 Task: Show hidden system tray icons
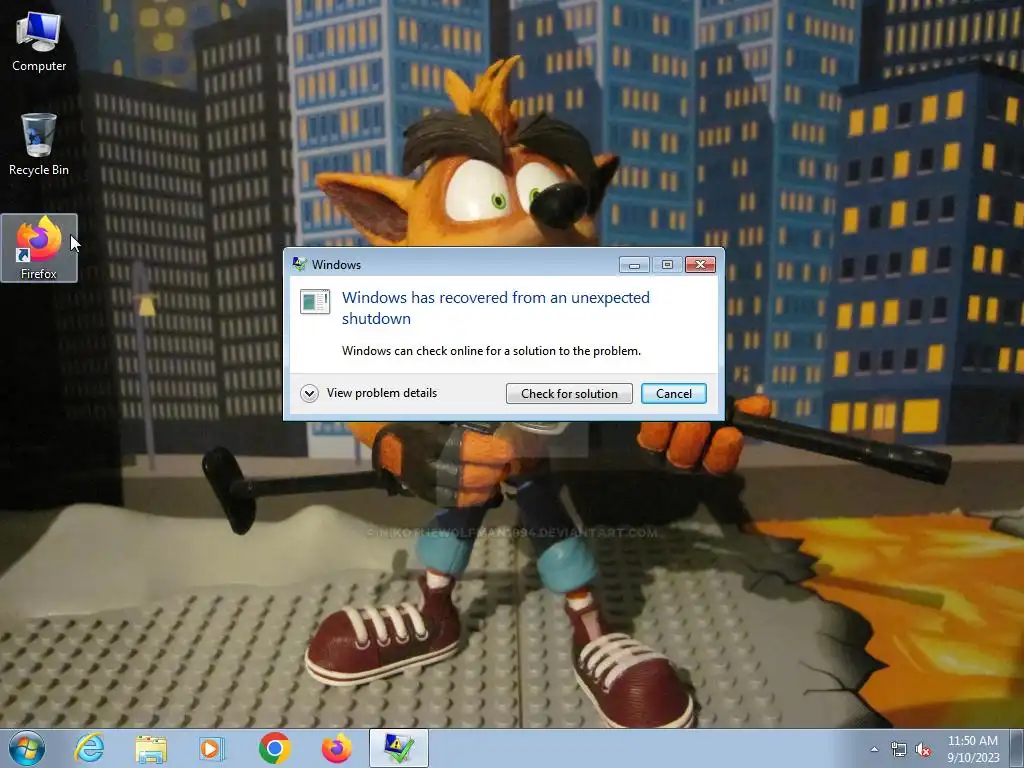pyautogui.click(x=874, y=749)
